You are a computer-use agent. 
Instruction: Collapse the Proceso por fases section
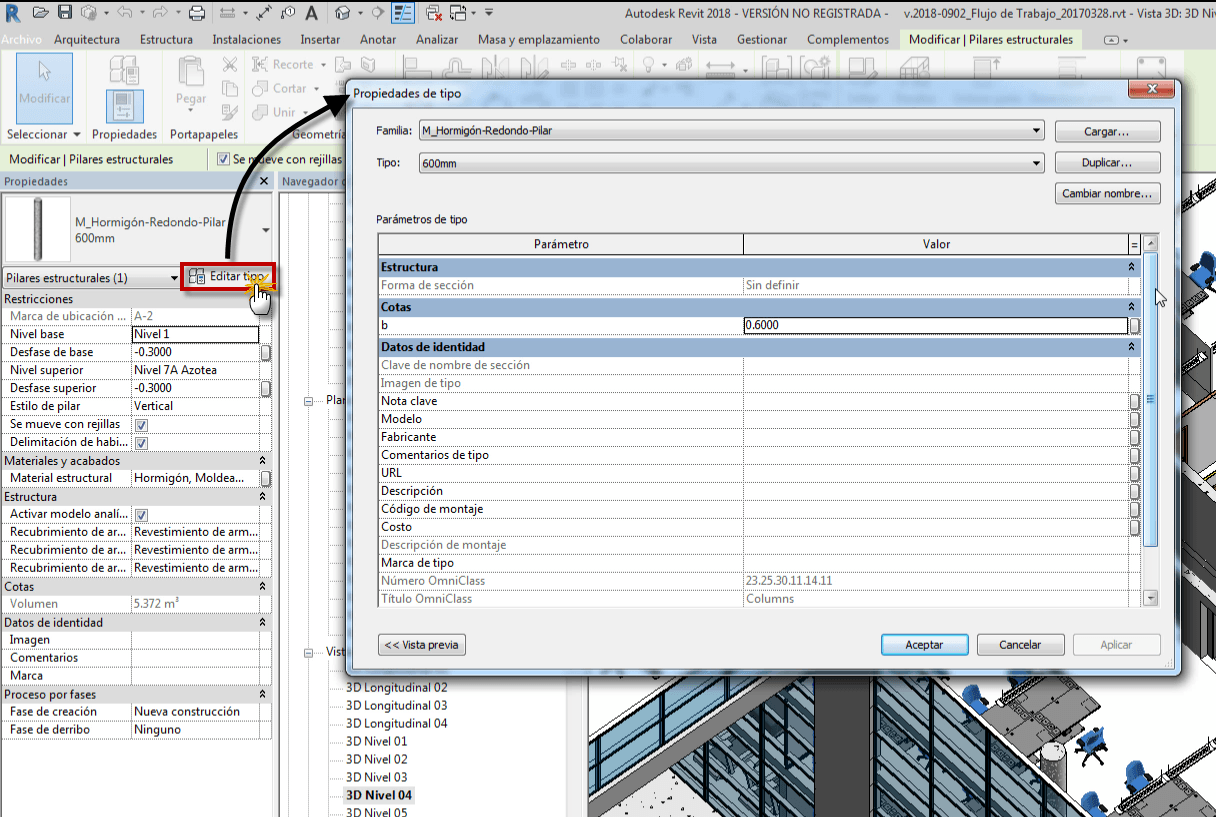point(263,694)
